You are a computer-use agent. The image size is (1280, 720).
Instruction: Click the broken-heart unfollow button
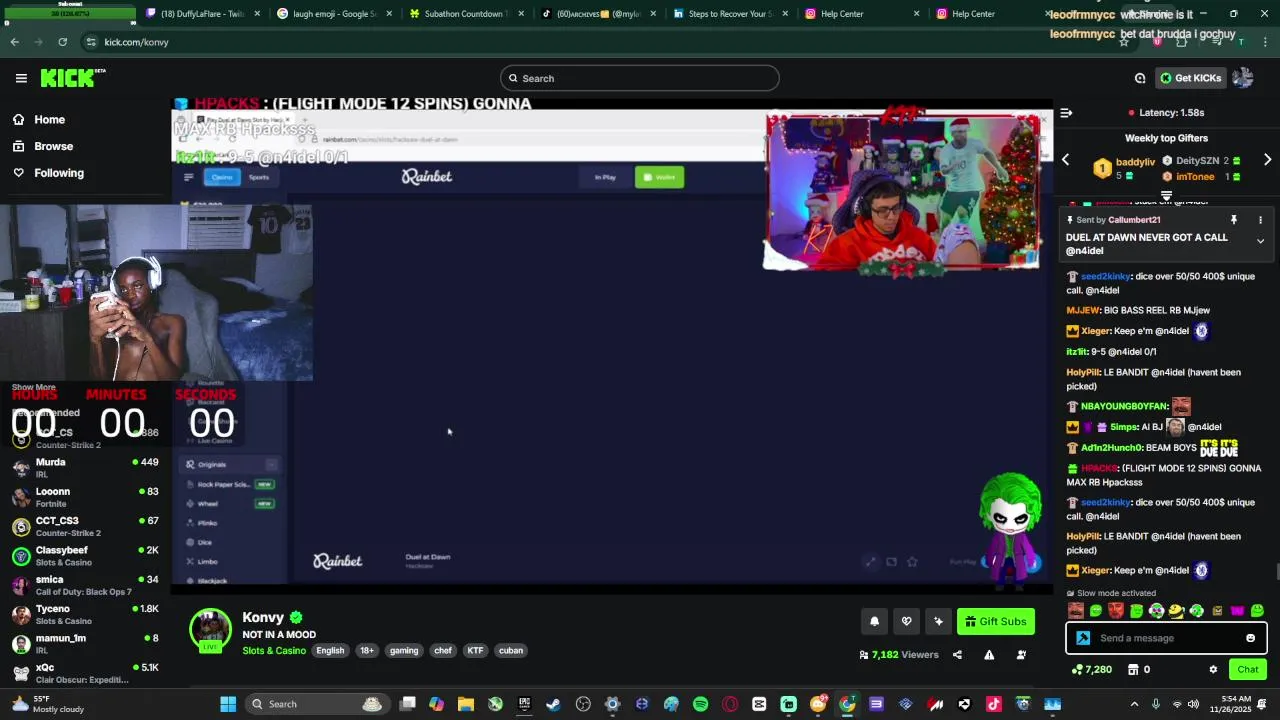(906, 621)
